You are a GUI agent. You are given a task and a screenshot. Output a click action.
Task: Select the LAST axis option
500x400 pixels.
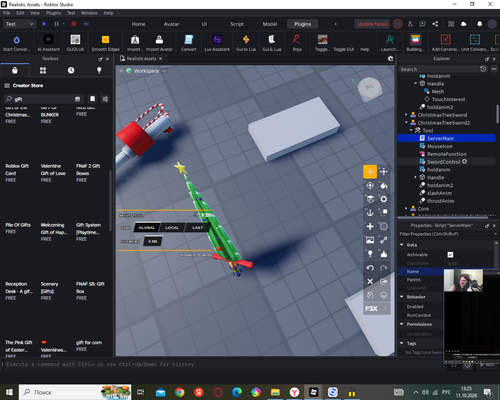click(x=197, y=228)
